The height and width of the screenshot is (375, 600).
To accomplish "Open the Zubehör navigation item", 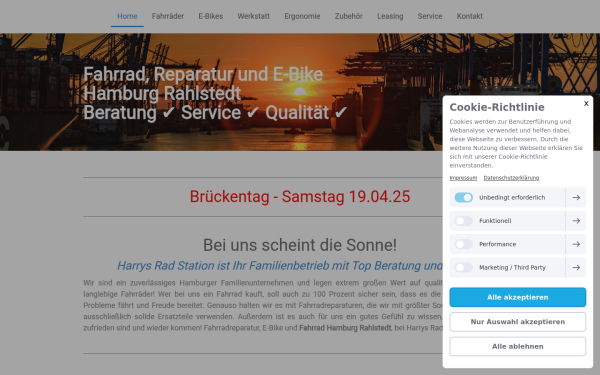I will tap(349, 16).
